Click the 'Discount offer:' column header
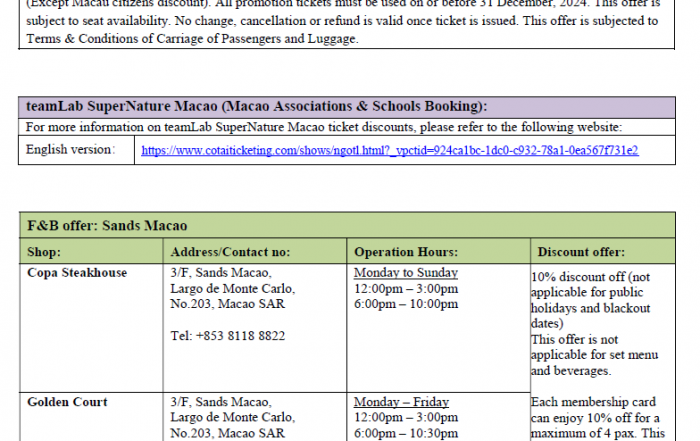The width and height of the screenshot is (700, 441). 580,252
